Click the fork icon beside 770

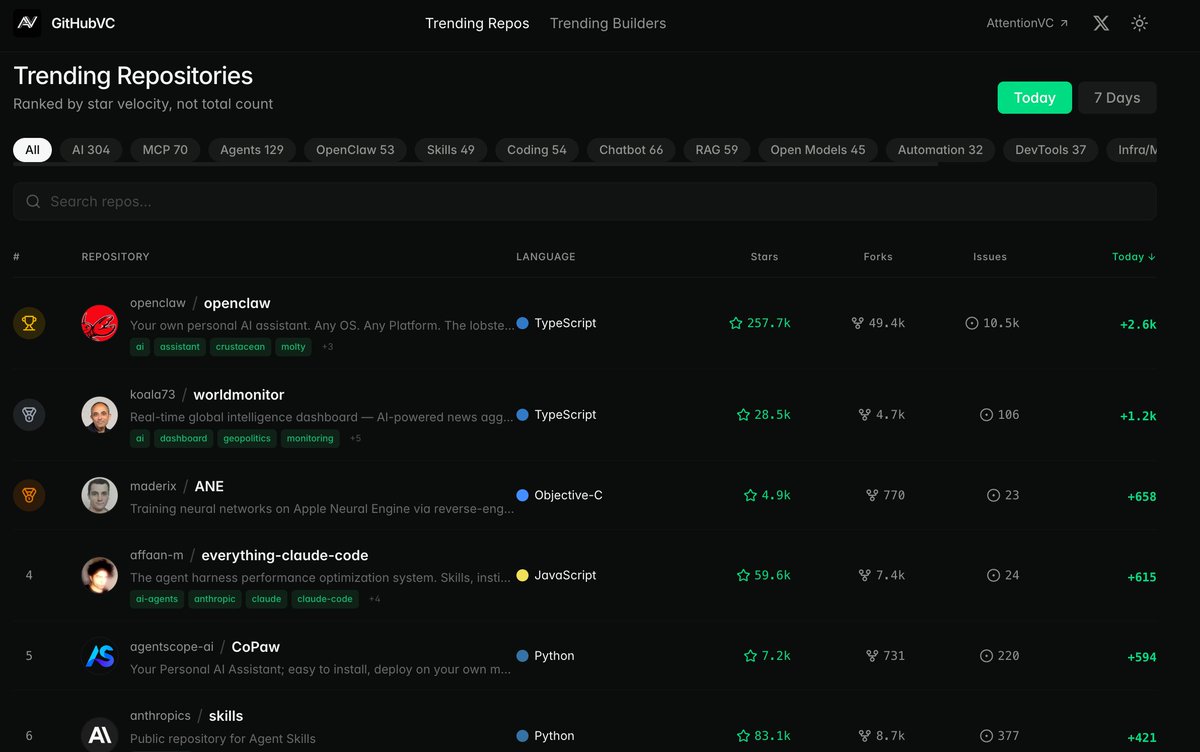point(872,495)
